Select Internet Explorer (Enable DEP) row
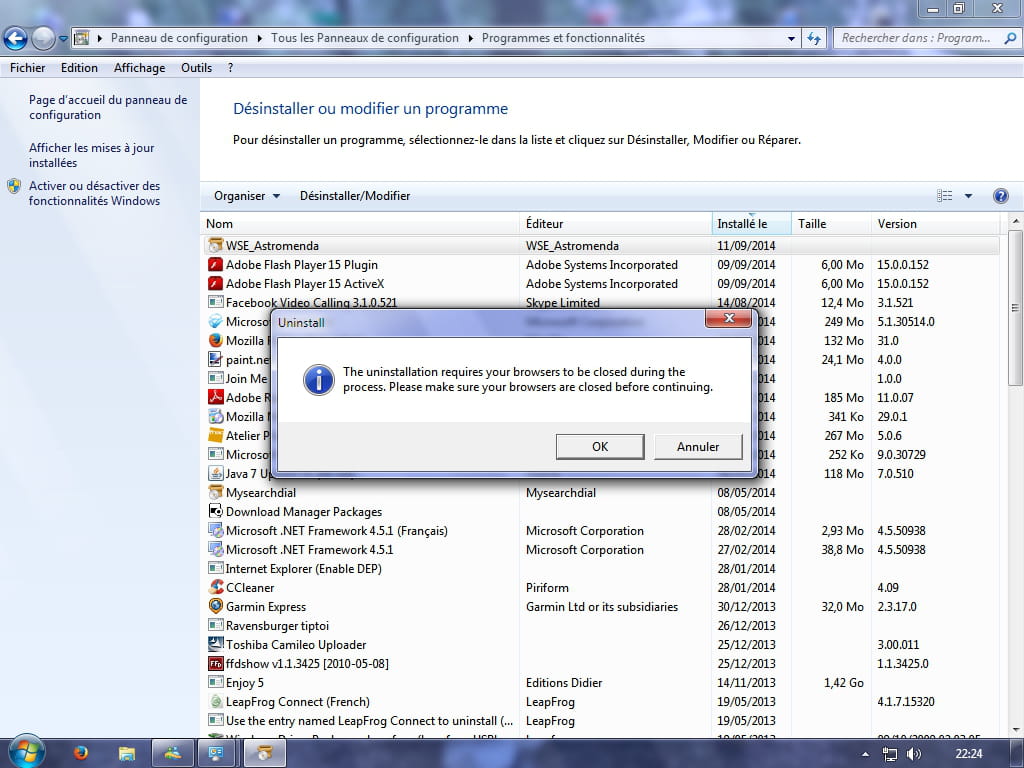 tap(600, 568)
